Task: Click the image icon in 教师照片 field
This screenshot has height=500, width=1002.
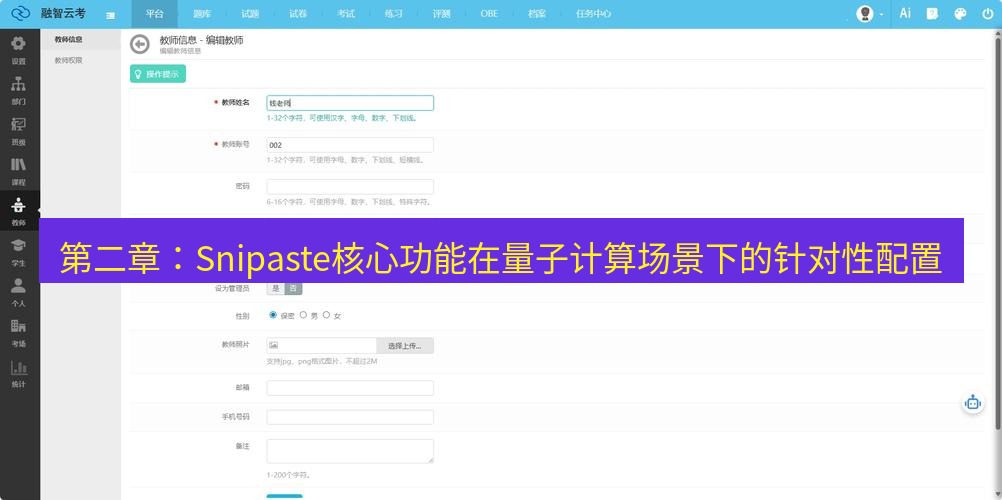Action: (x=274, y=345)
